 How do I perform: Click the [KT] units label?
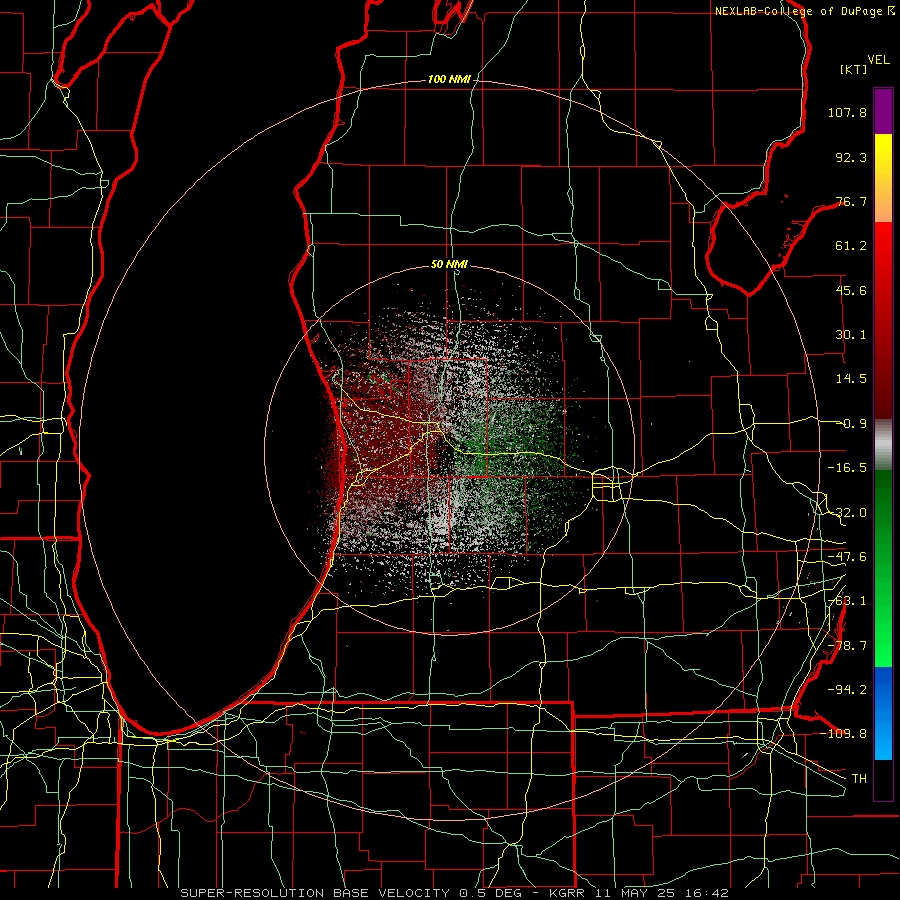[854, 69]
